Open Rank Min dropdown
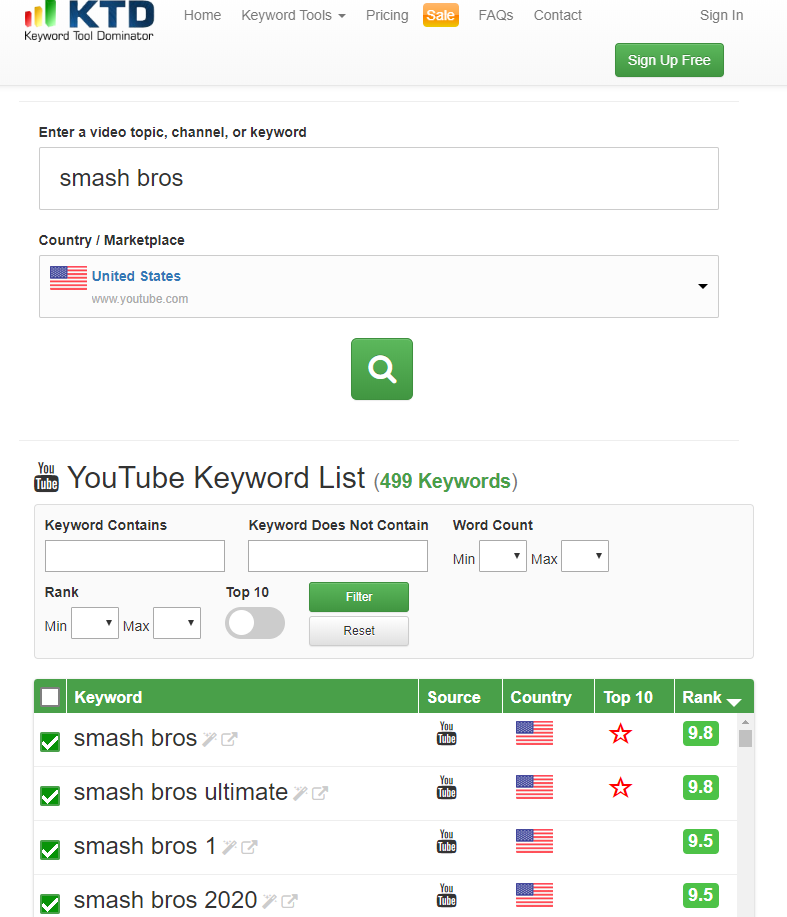Screen dimensions: 787x917 95,623
